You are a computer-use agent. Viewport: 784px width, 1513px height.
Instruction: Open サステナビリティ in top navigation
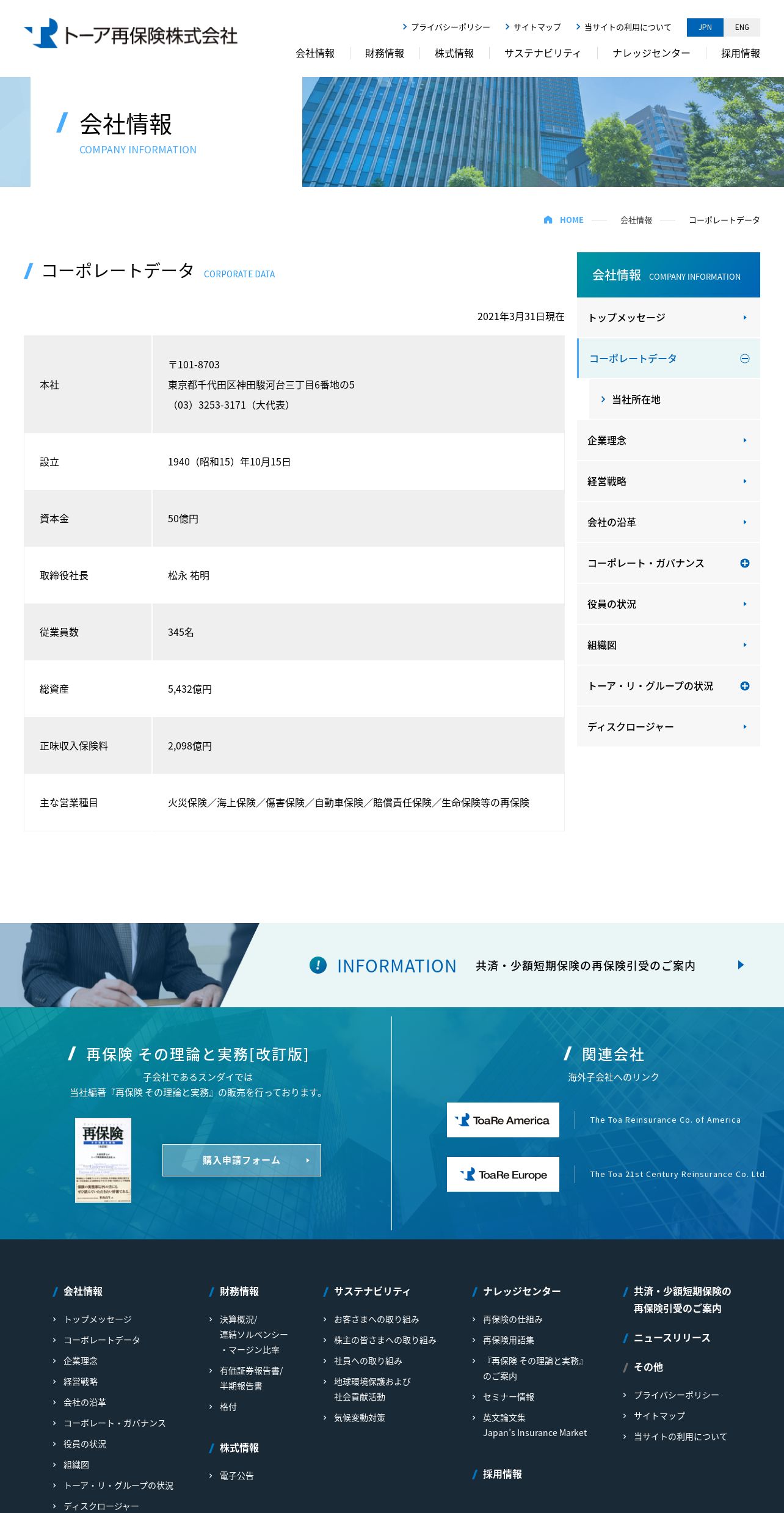pos(543,54)
